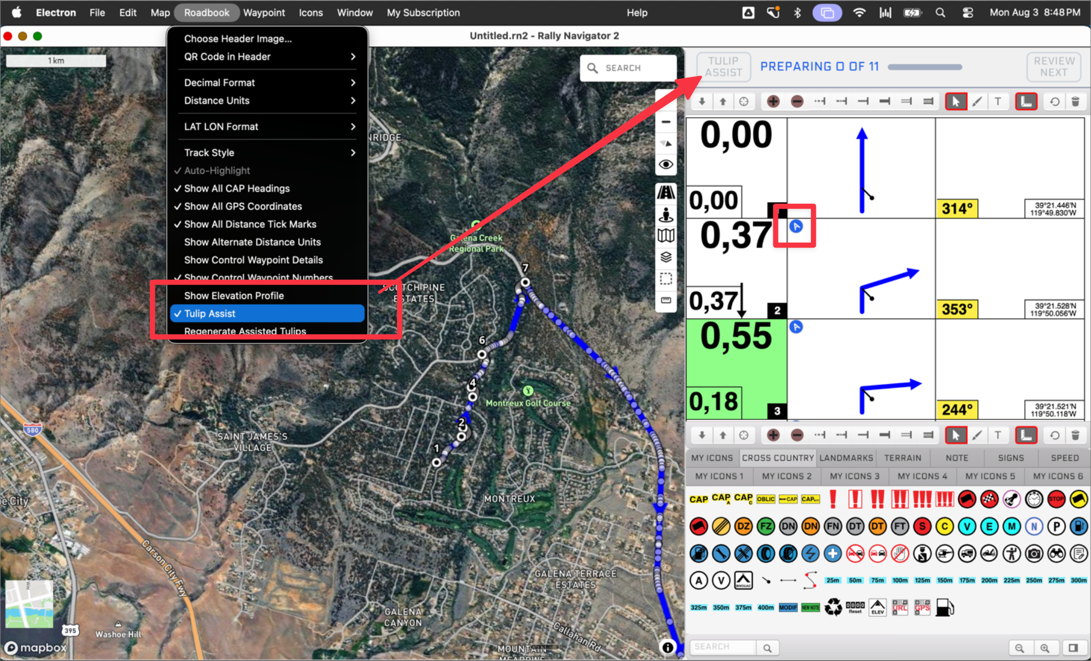Click the undo rotate arrow in upper tulip toolbar
The image size is (1091, 661).
pyautogui.click(x=1055, y=102)
